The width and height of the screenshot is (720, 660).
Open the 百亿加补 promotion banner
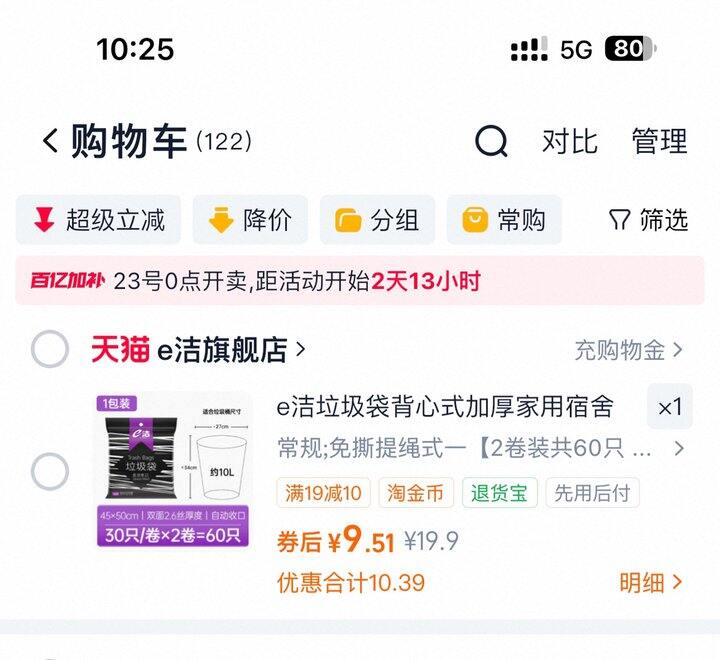360,281
